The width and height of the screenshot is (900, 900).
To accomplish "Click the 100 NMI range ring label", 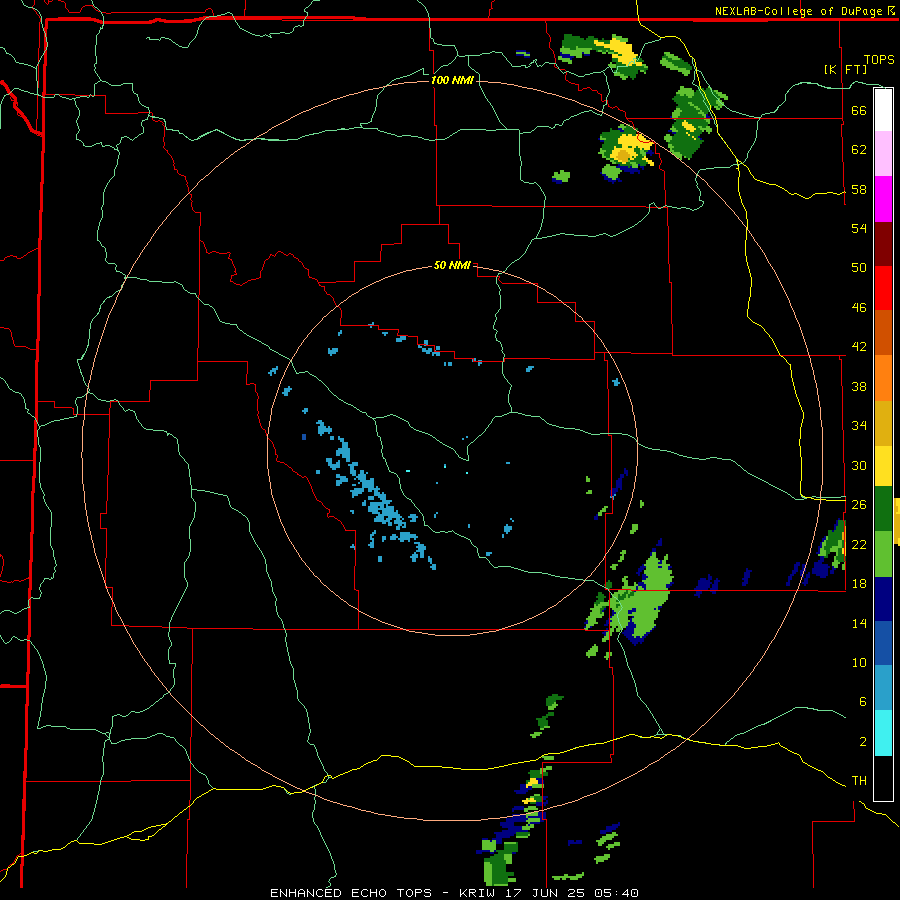I will pyautogui.click(x=452, y=80).
